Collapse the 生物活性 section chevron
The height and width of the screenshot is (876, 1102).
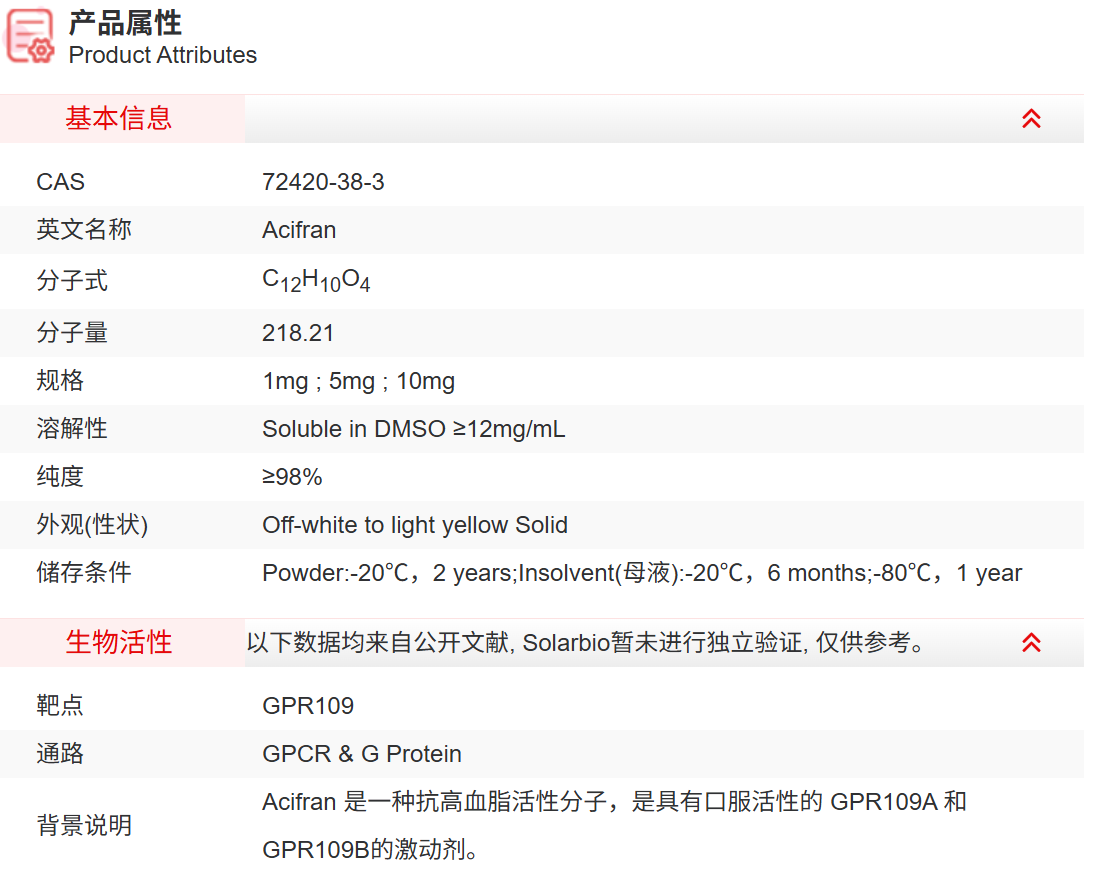pos(1031,643)
